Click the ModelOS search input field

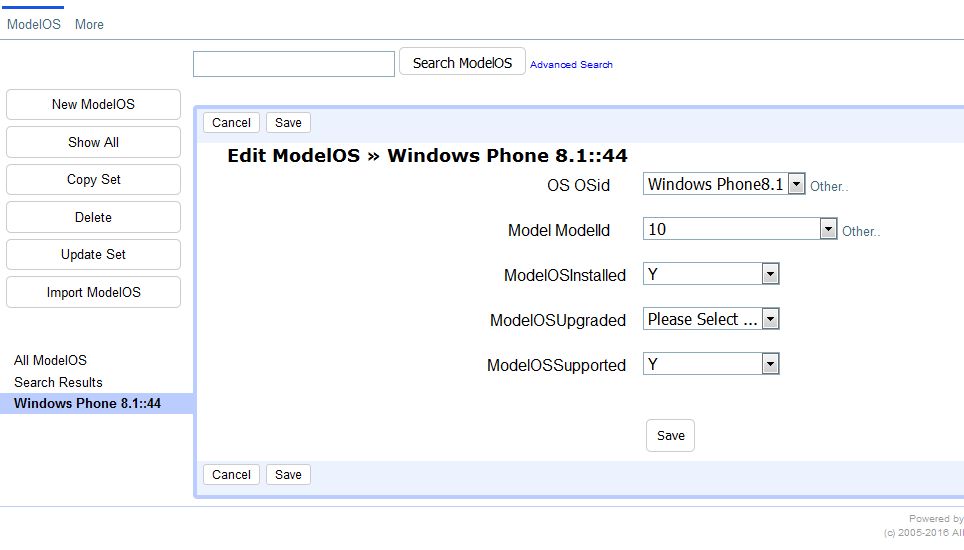[294, 64]
